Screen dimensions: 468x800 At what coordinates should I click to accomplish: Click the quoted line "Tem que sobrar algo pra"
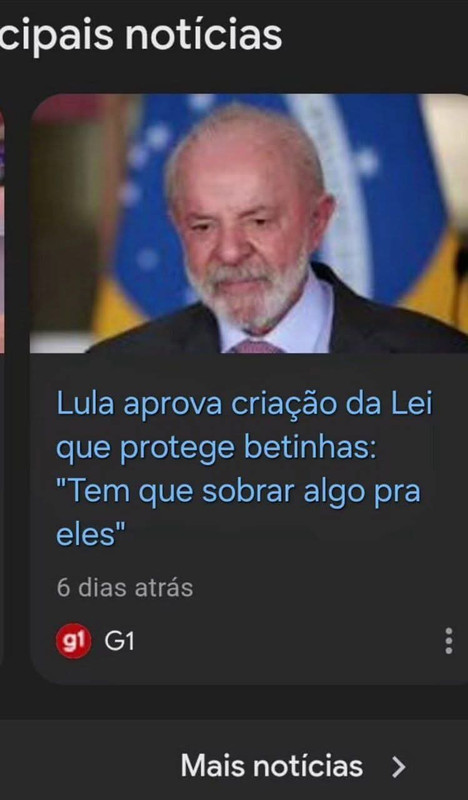[x=238, y=492]
